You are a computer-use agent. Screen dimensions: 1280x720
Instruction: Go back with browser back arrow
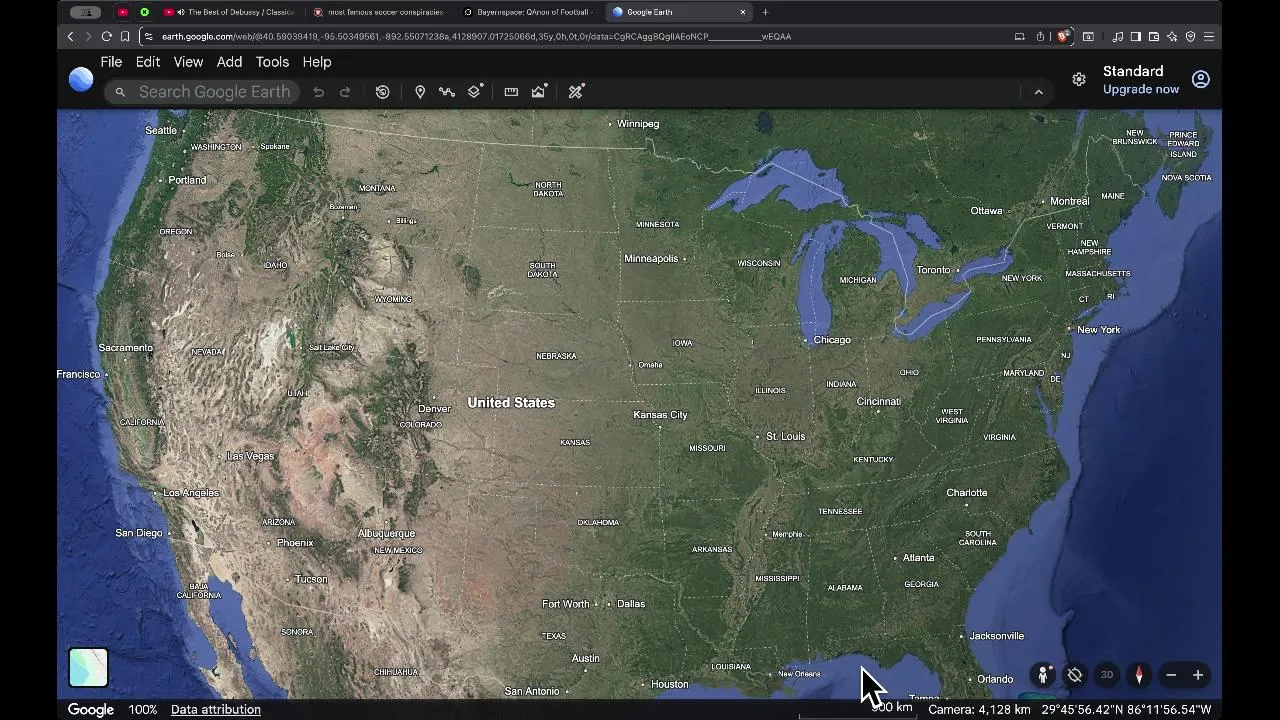[x=70, y=37]
